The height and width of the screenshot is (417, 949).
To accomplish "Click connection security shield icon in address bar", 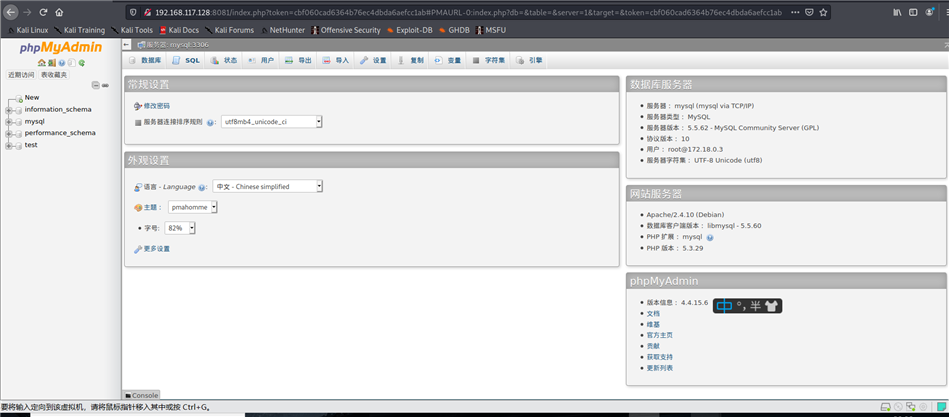I will click(x=133, y=12).
